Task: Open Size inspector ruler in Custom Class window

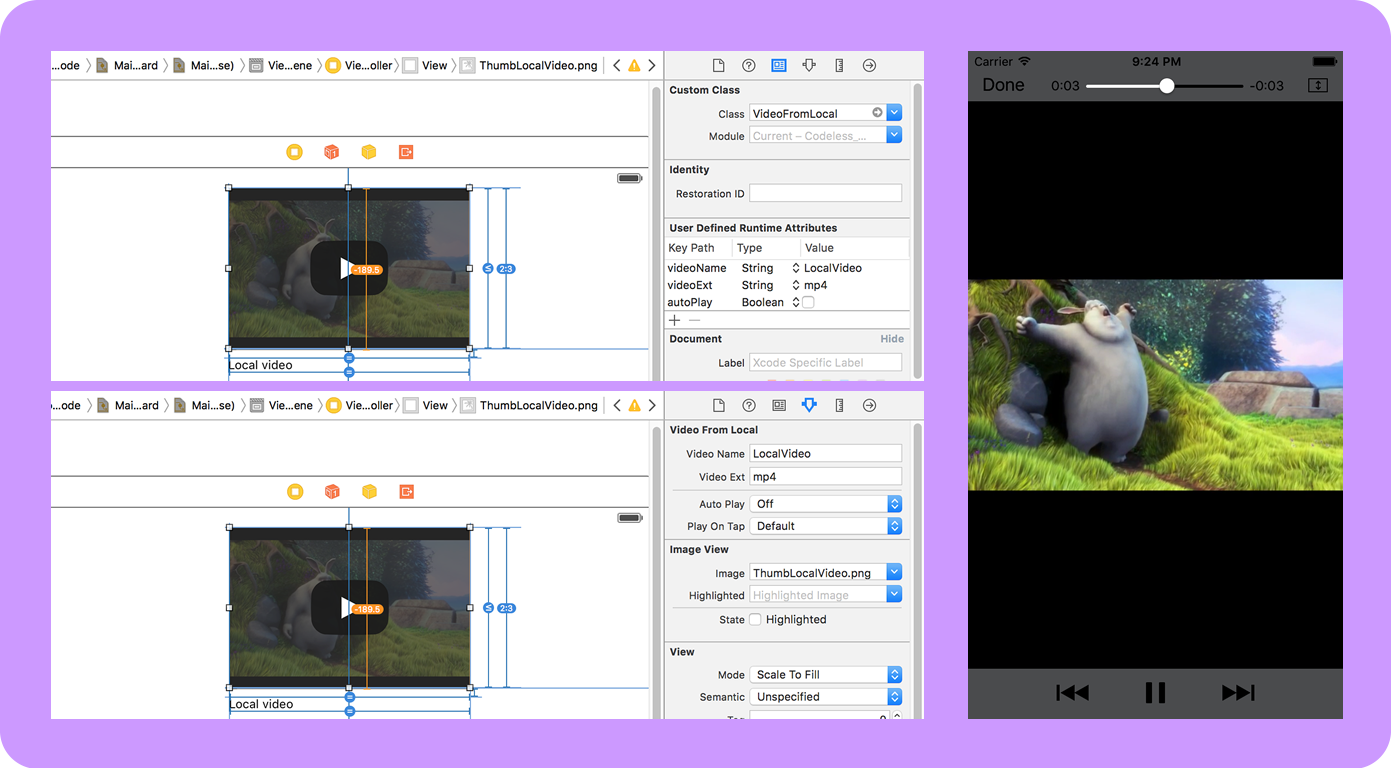Action: pyautogui.click(x=839, y=65)
